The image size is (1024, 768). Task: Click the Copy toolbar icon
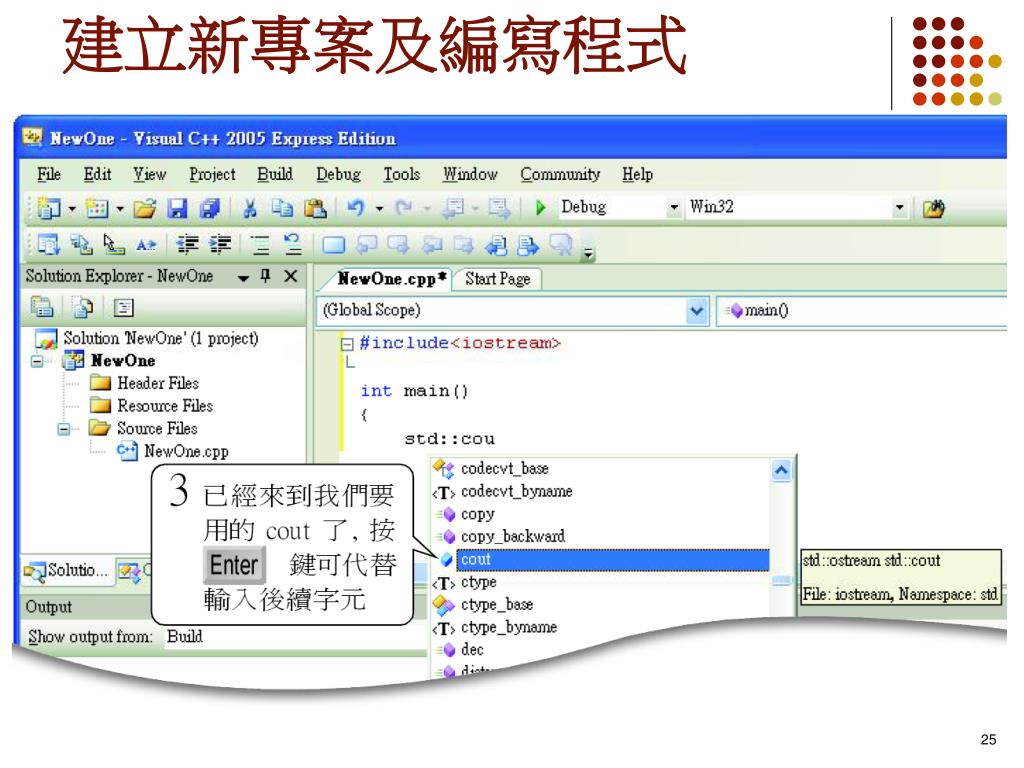click(282, 208)
